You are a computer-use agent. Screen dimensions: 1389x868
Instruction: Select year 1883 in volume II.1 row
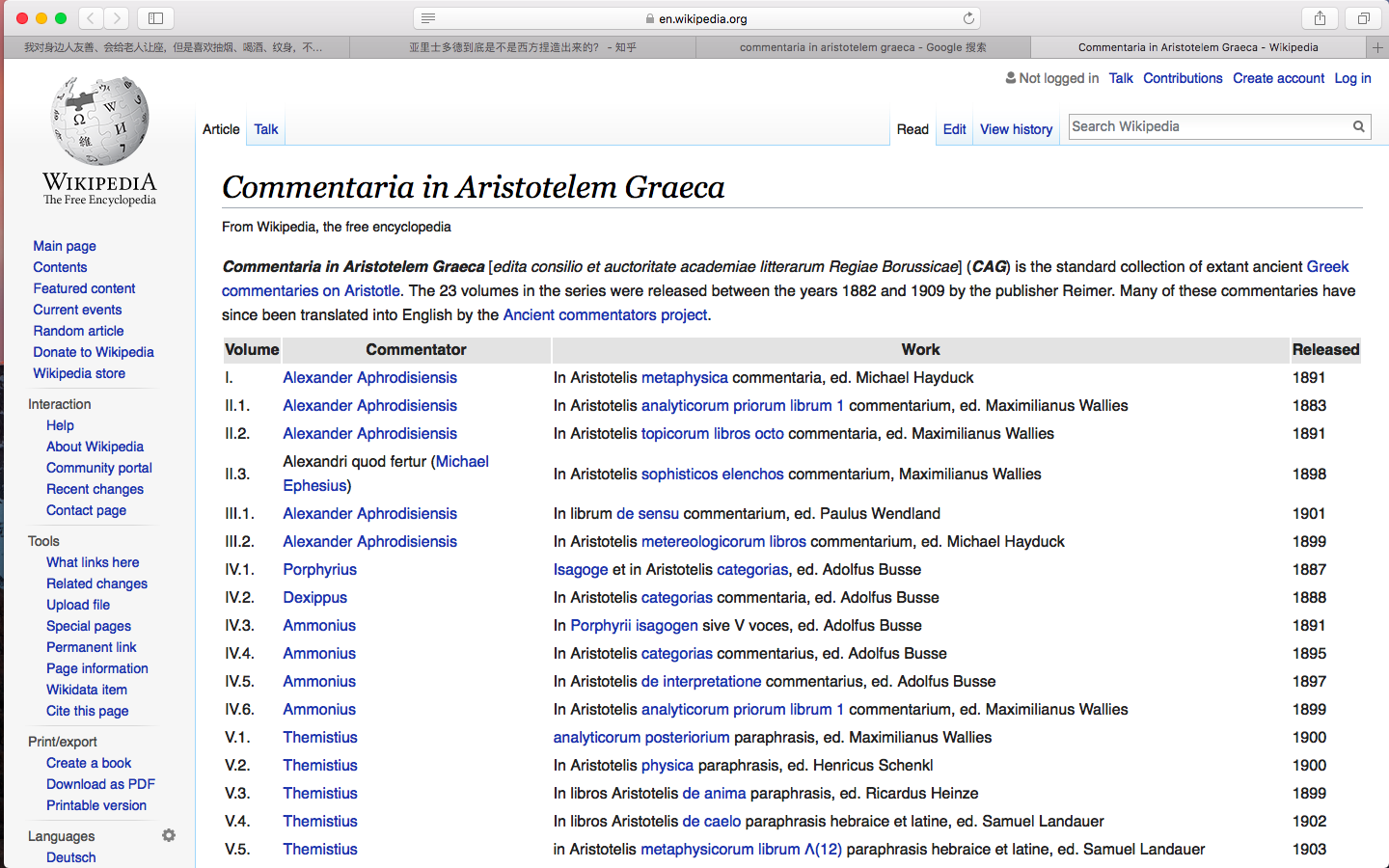[x=1309, y=405]
